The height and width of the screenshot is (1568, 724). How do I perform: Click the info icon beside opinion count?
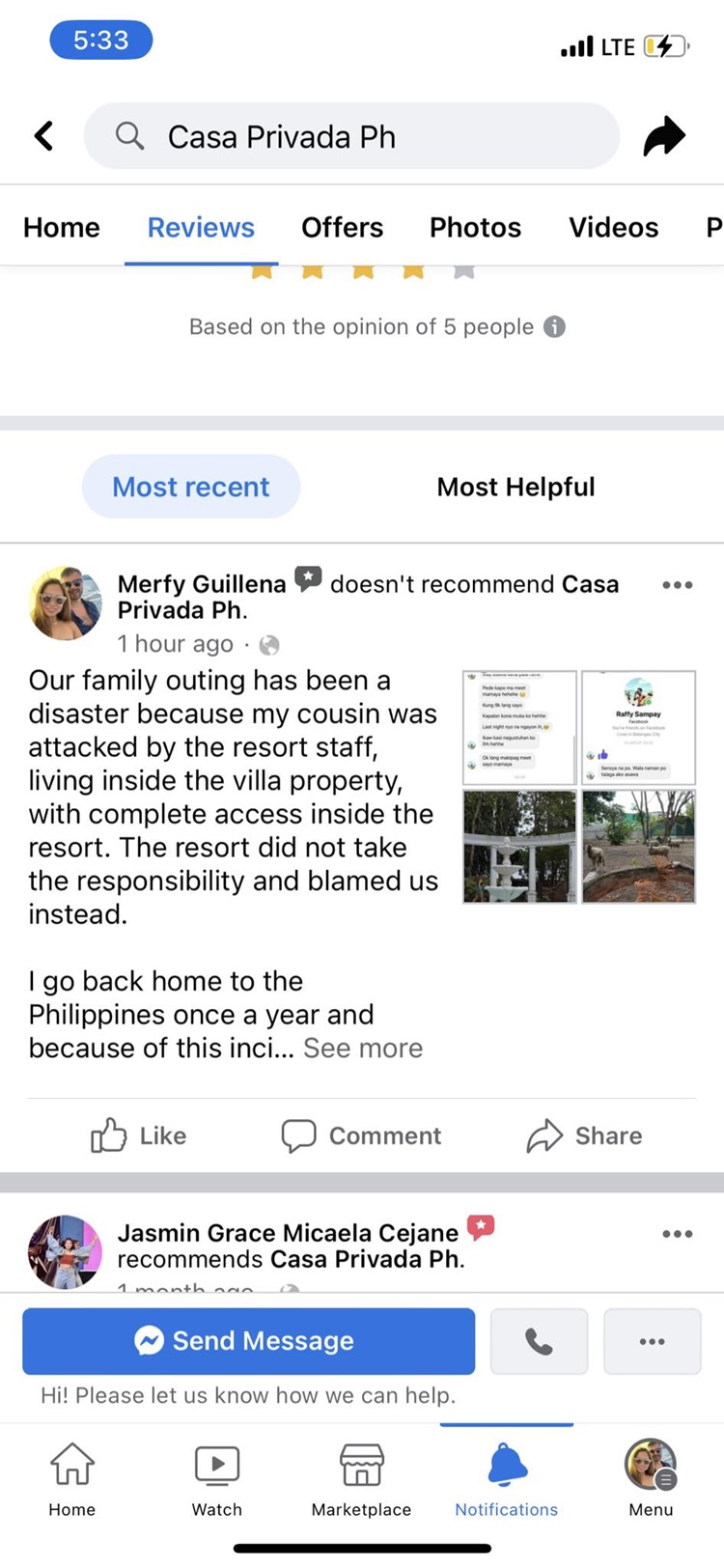point(554,326)
